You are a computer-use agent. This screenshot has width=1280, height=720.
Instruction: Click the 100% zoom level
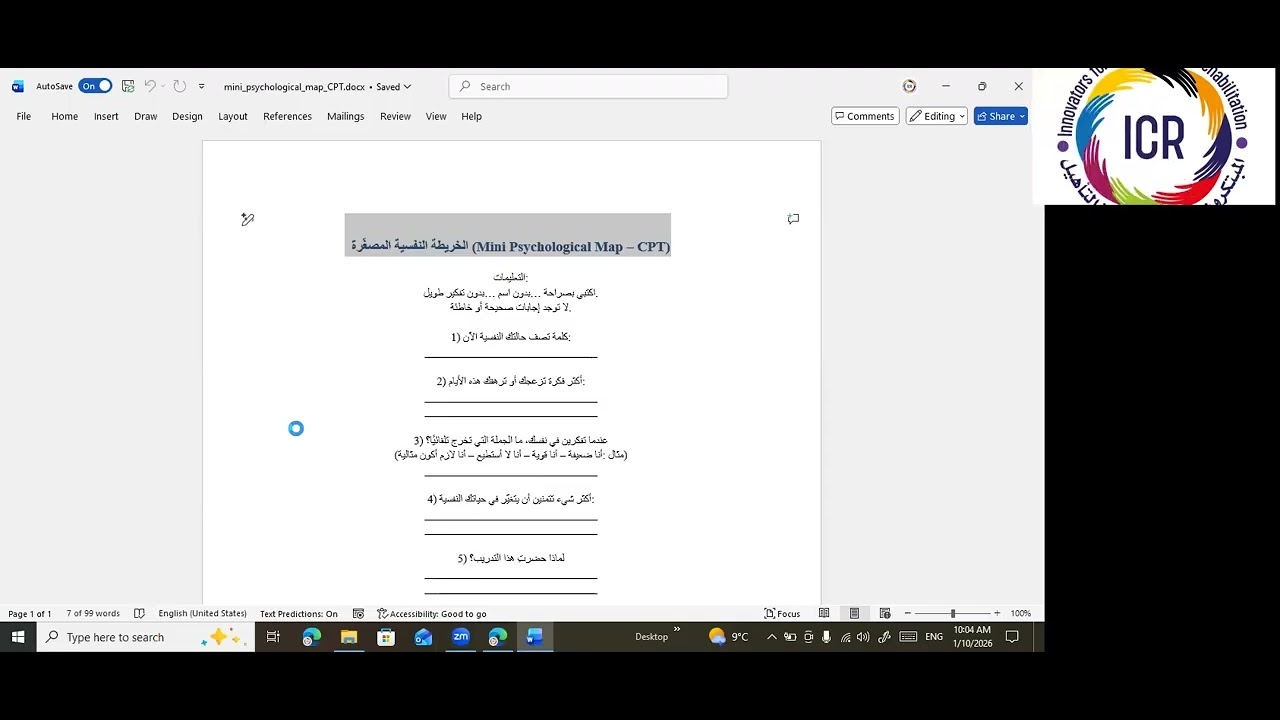(x=1020, y=613)
